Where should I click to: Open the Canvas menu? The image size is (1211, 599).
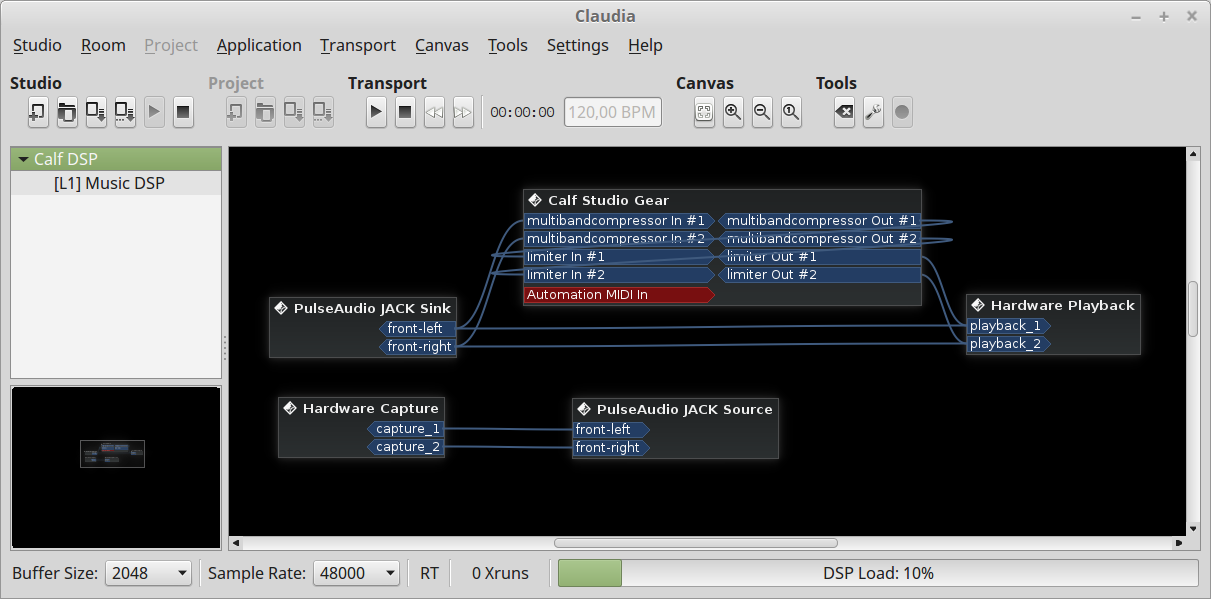[442, 45]
